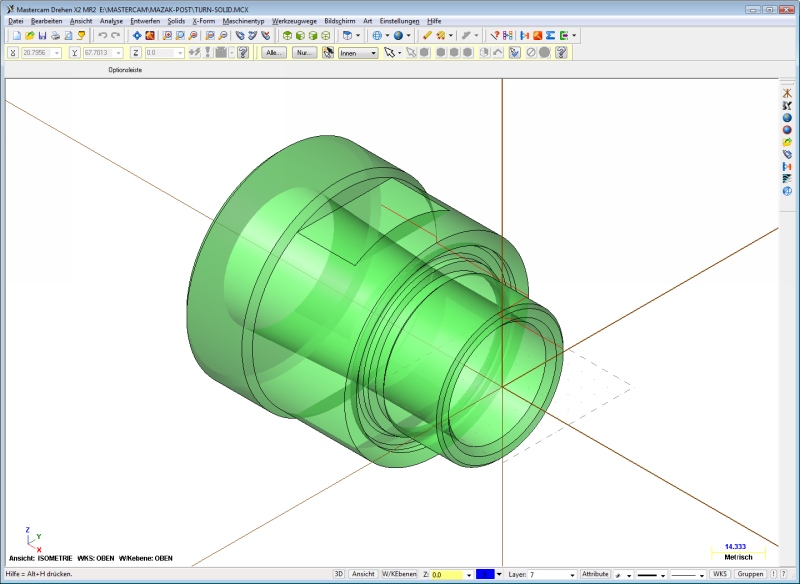This screenshot has width=800, height=584.
Task: Open the Werkzeugwege menu
Action: click(294, 21)
